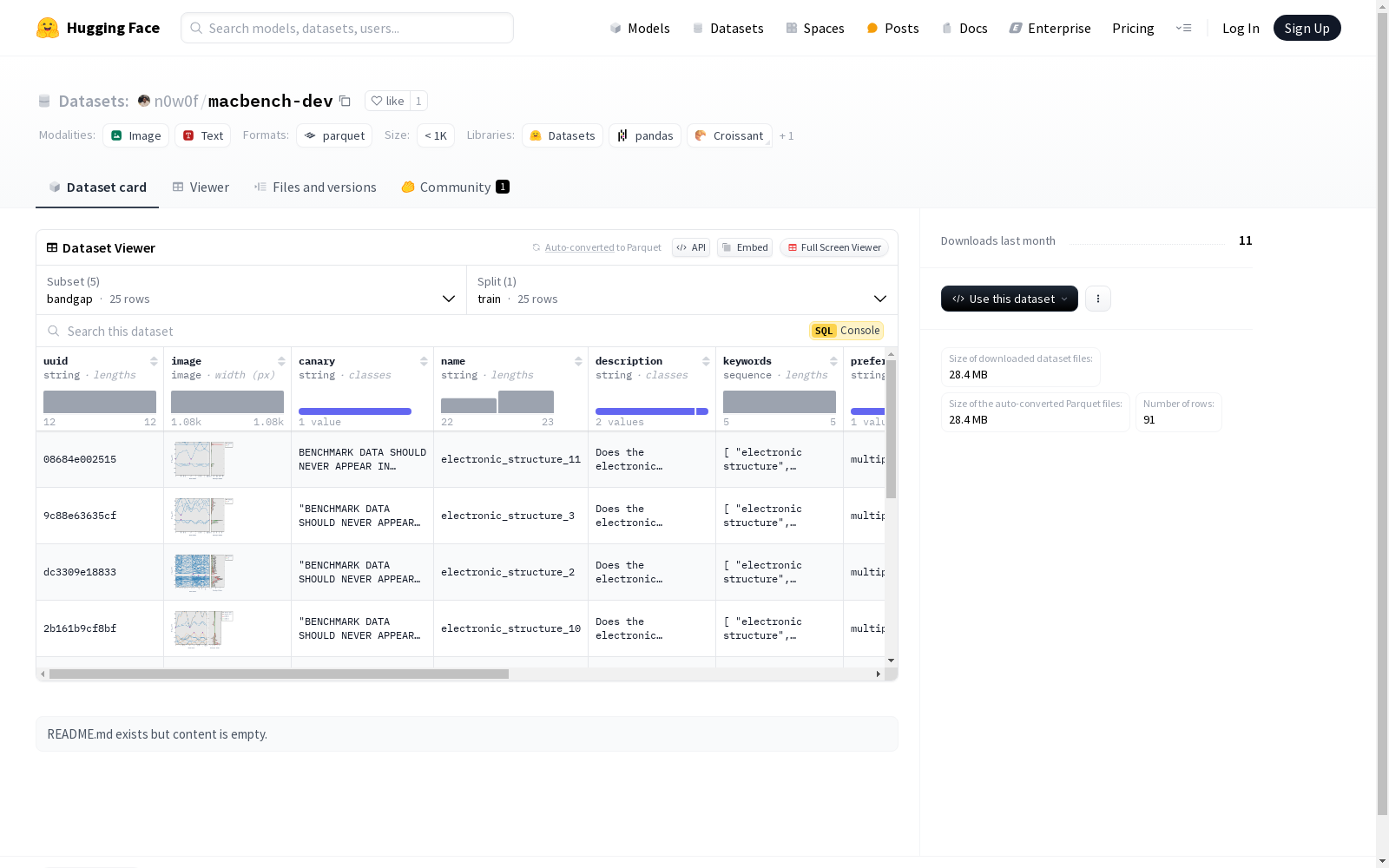The height and width of the screenshot is (868, 1389).
Task: Sort the image column
Action: click(x=281, y=361)
